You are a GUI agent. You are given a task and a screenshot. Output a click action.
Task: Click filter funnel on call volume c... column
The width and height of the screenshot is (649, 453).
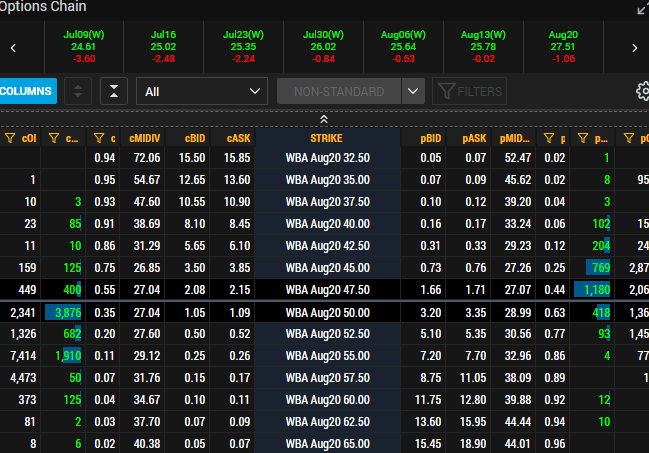coord(54,138)
